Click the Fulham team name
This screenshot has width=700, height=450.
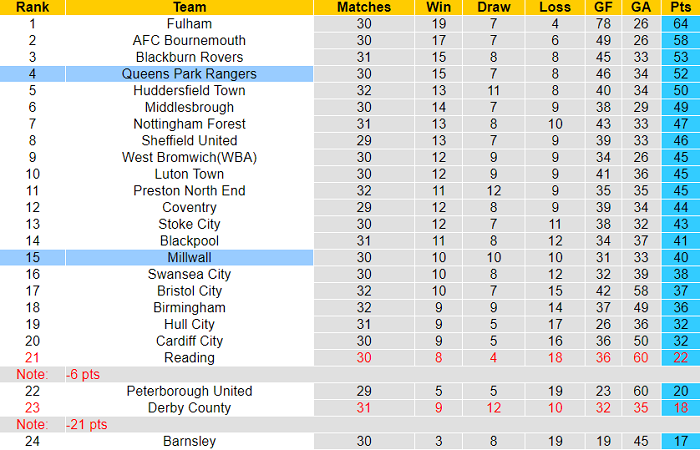click(189, 23)
